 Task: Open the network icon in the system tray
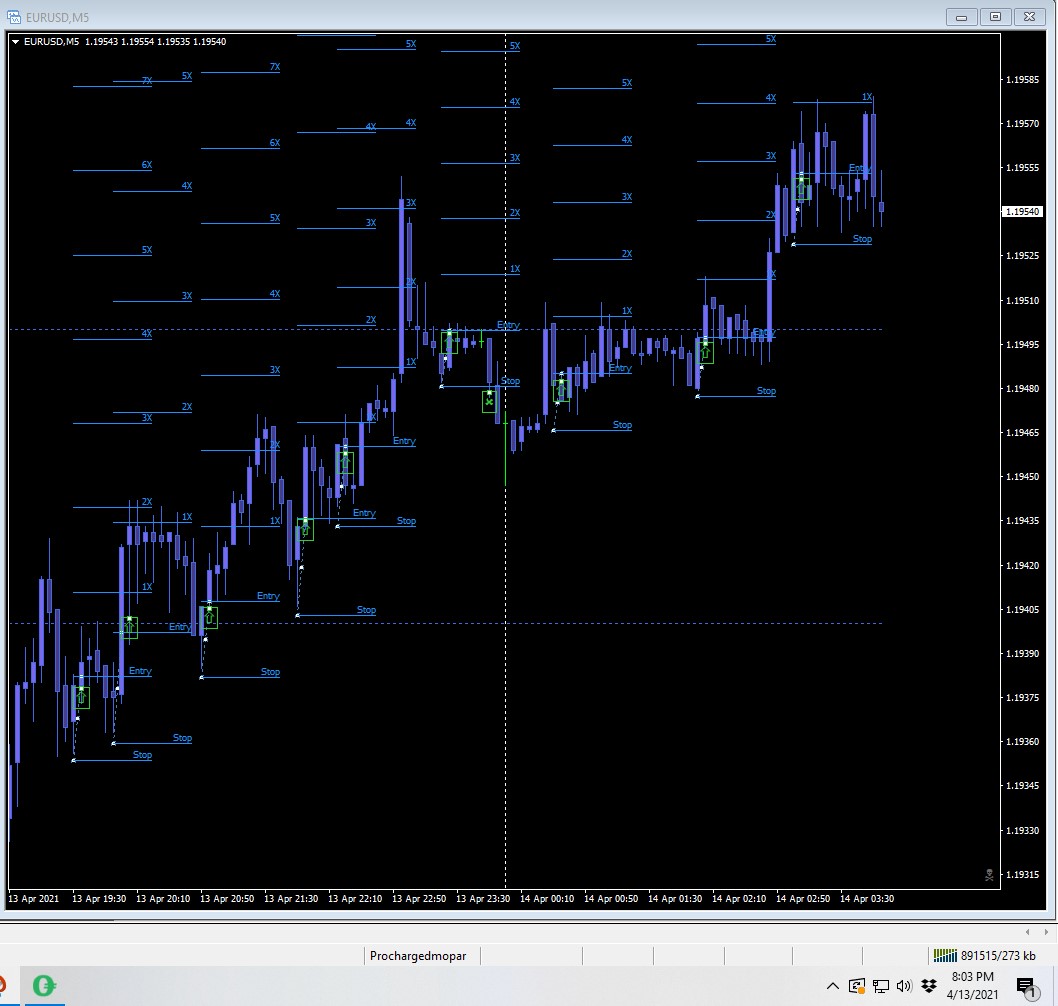click(881, 986)
